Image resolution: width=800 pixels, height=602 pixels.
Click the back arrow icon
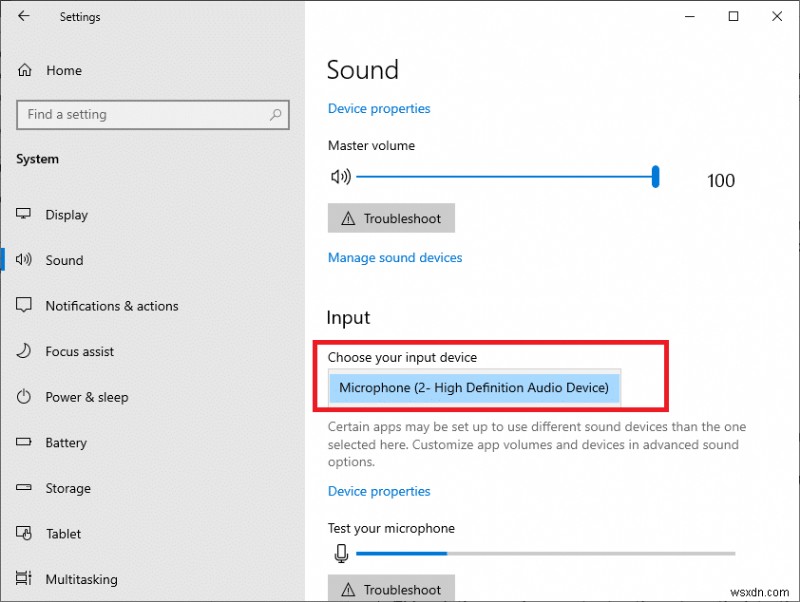pos(24,17)
